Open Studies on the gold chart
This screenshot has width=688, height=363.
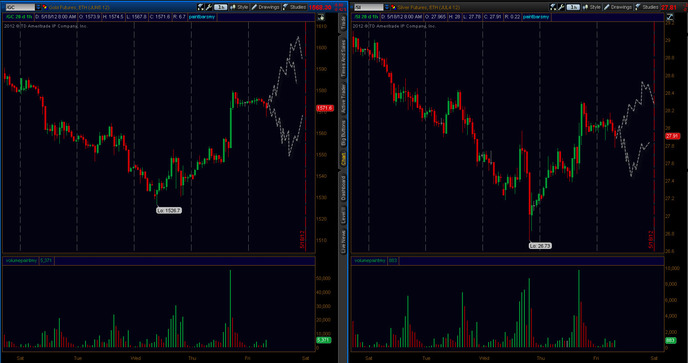click(x=294, y=7)
